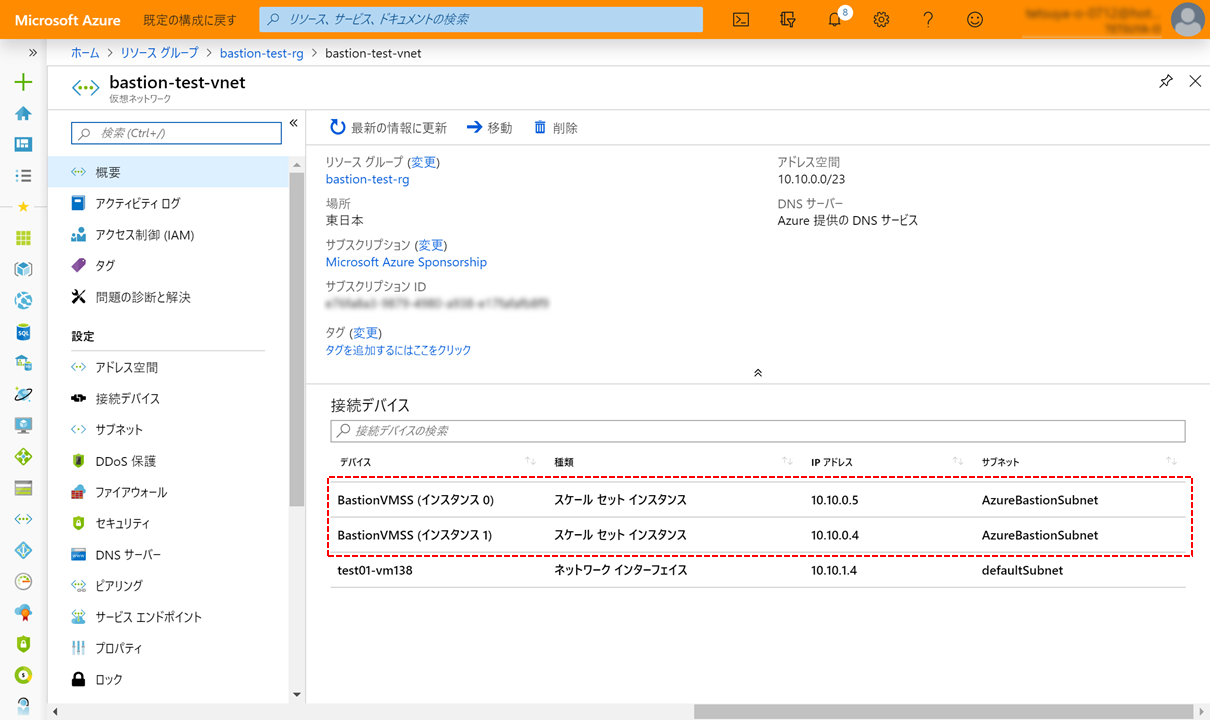This screenshot has width=1210, height=720.
Task: Focus the 接続デバイスの検索 filter box
Action: [x=758, y=431]
